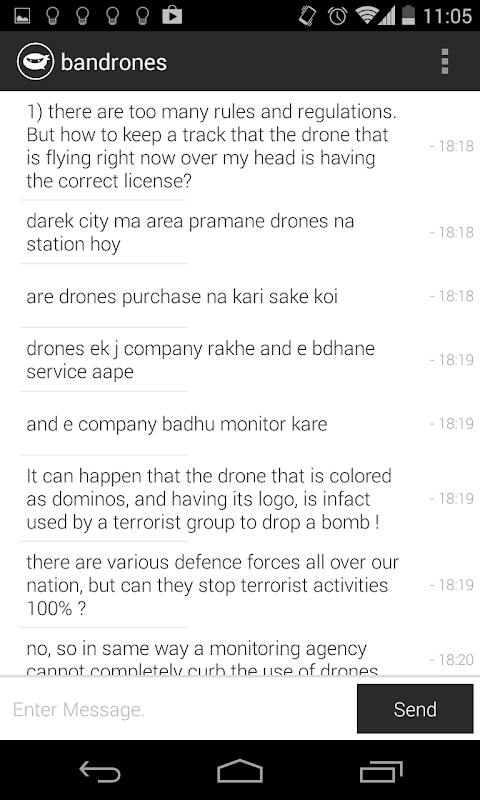Viewport: 480px width, 800px height.
Task: Tap the 11:05 clock in status bar
Action: coord(447,16)
